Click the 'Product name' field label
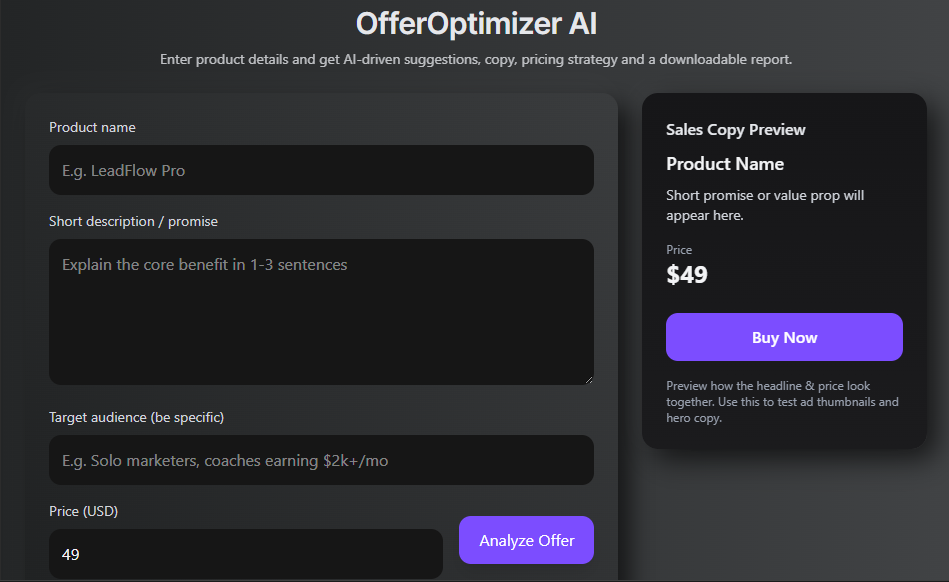949x582 pixels. (x=92, y=127)
